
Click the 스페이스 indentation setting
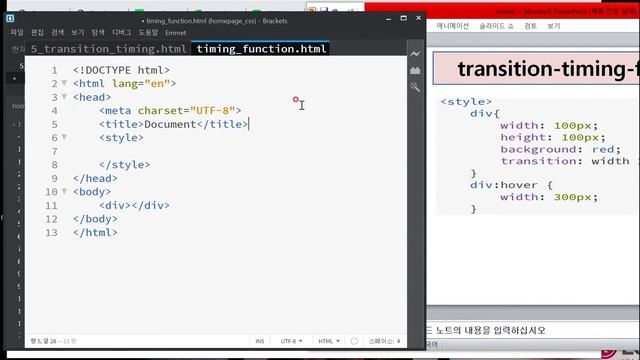coord(381,341)
